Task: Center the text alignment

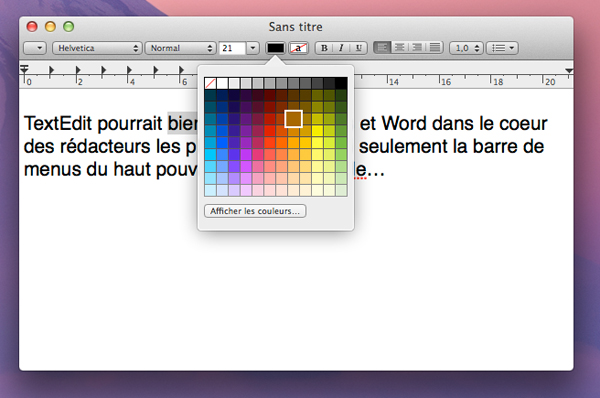Action: coord(399,47)
